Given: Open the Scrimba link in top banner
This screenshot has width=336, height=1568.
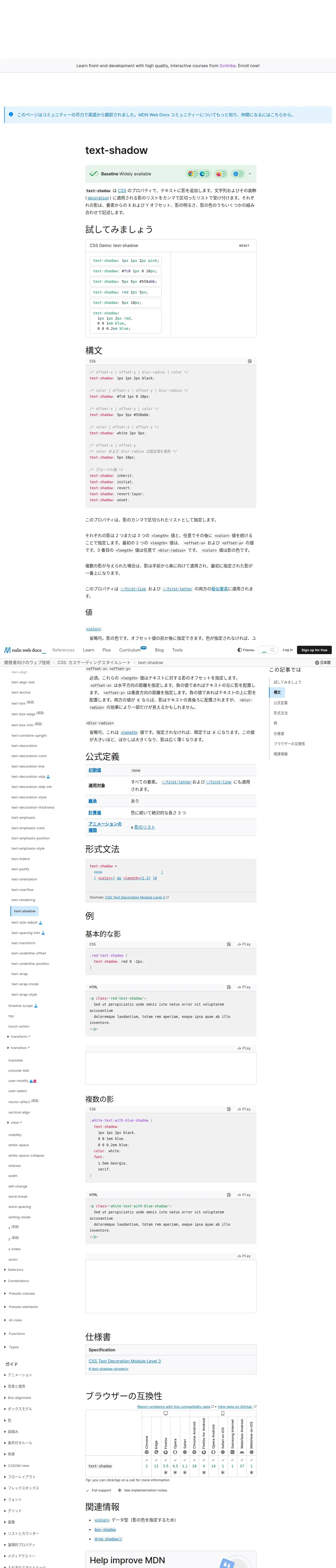Looking at the screenshot, I should (227, 66).
